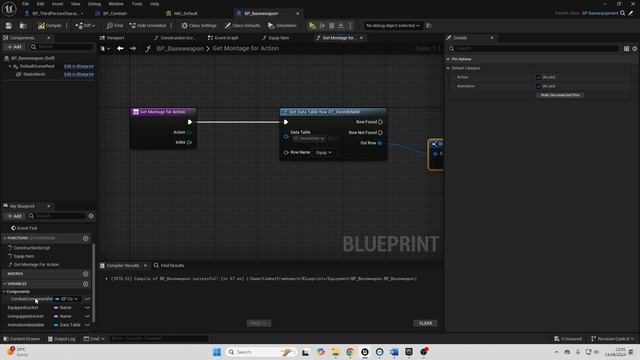Screen dimensions: 640x360
Task: Switch to BP_ThirdPersonCharacter tab
Action: [x=54, y=13]
